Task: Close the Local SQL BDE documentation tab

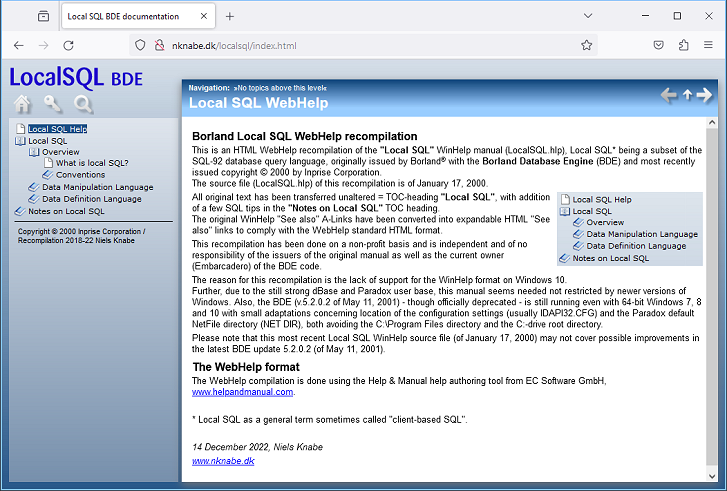Action: point(204,16)
